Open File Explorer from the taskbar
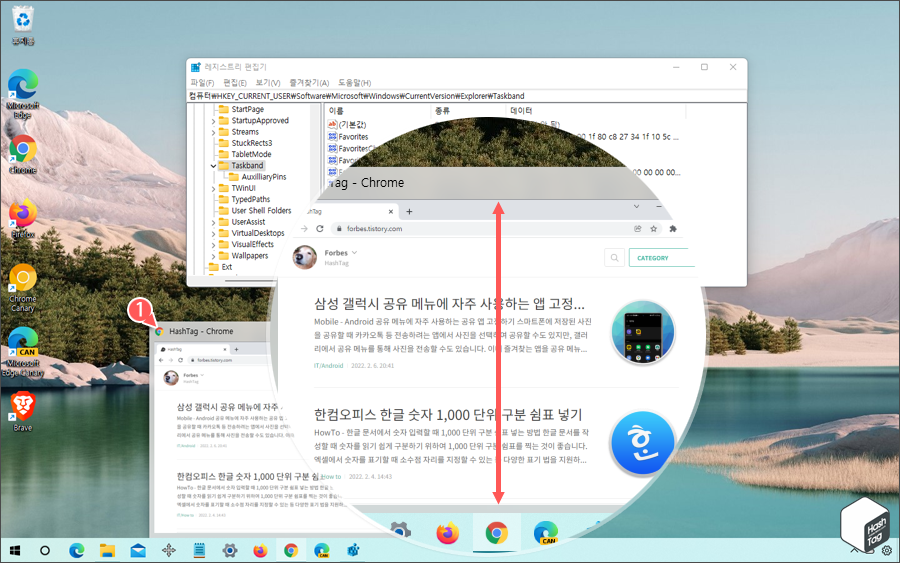900x563 pixels. [107, 551]
